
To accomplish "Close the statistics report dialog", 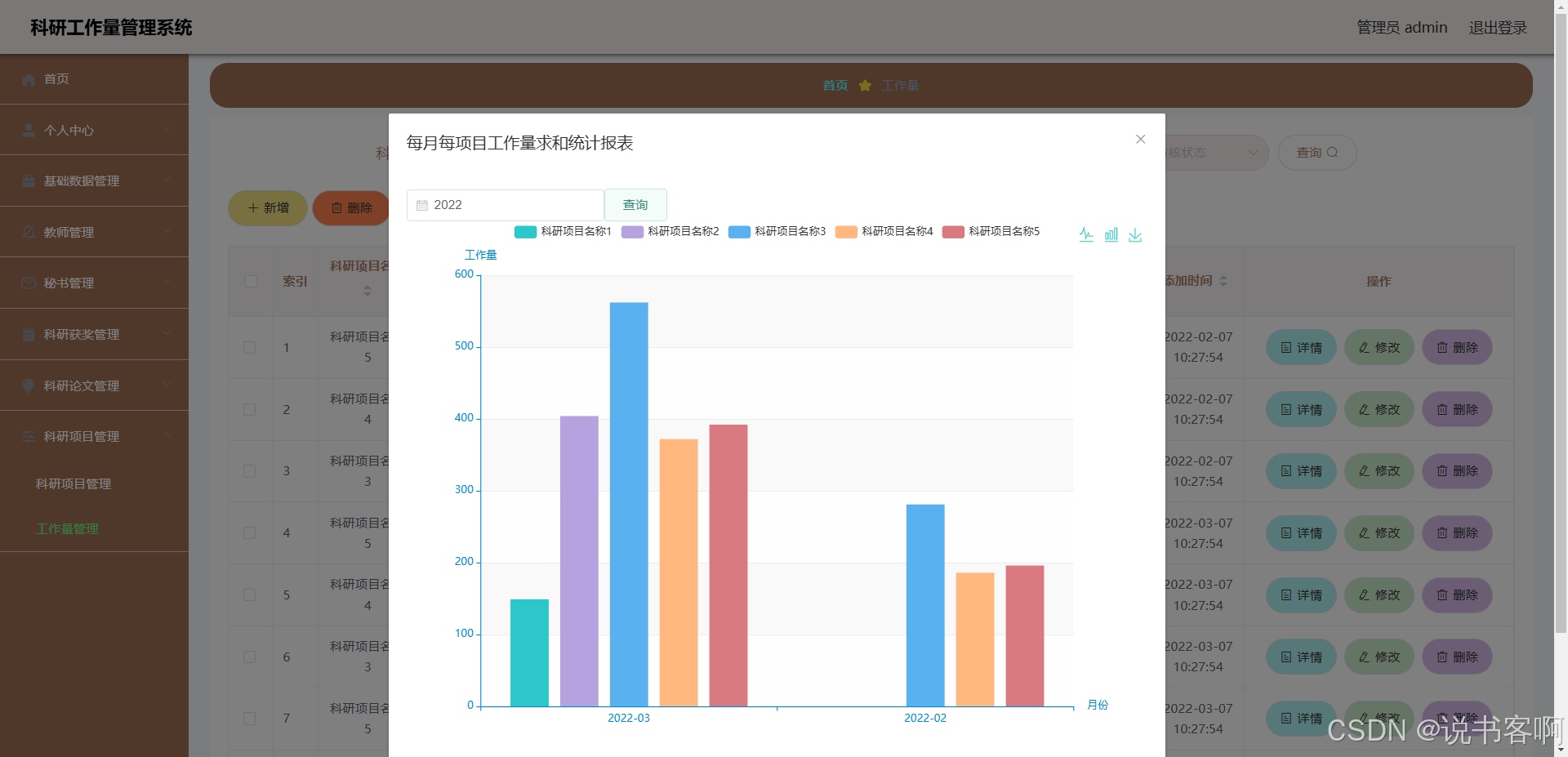I will pos(1140,140).
